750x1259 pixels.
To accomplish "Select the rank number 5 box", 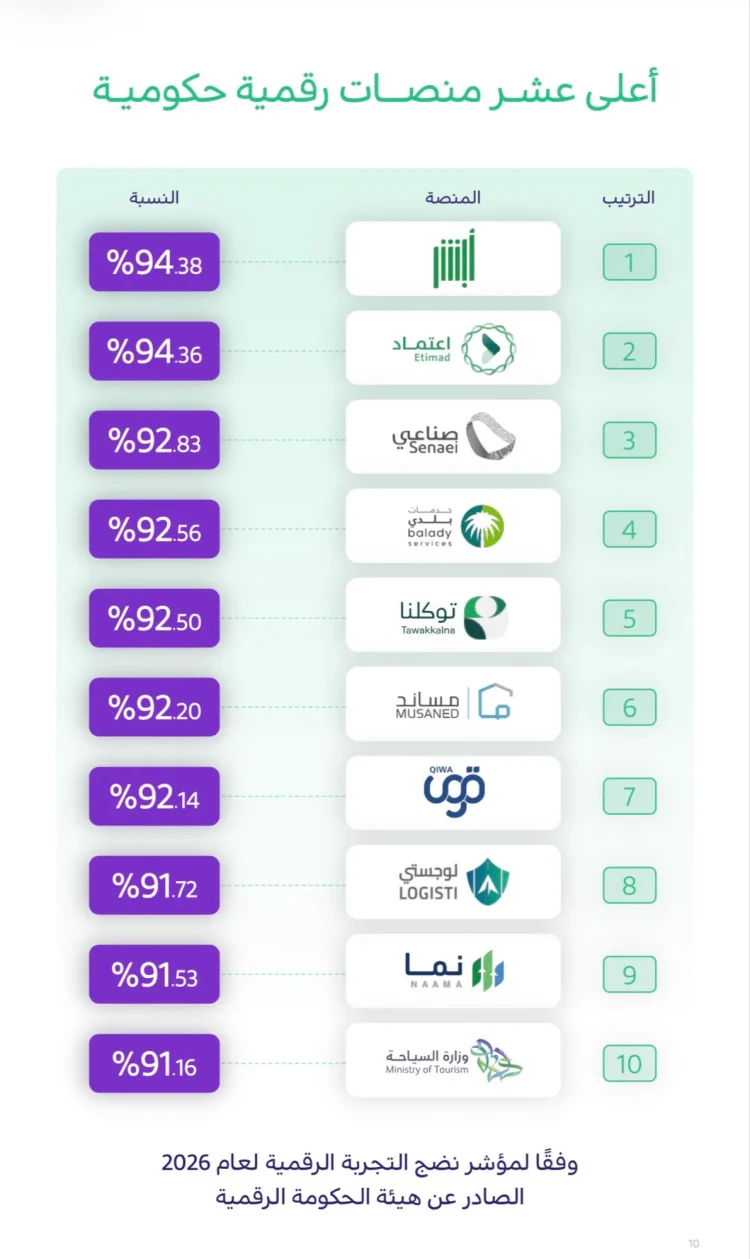I will (629, 618).
